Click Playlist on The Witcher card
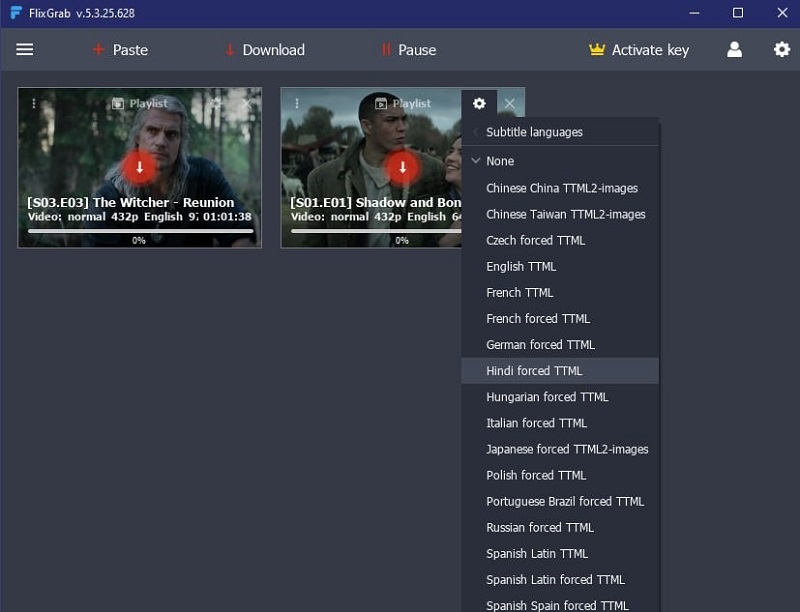 point(140,104)
